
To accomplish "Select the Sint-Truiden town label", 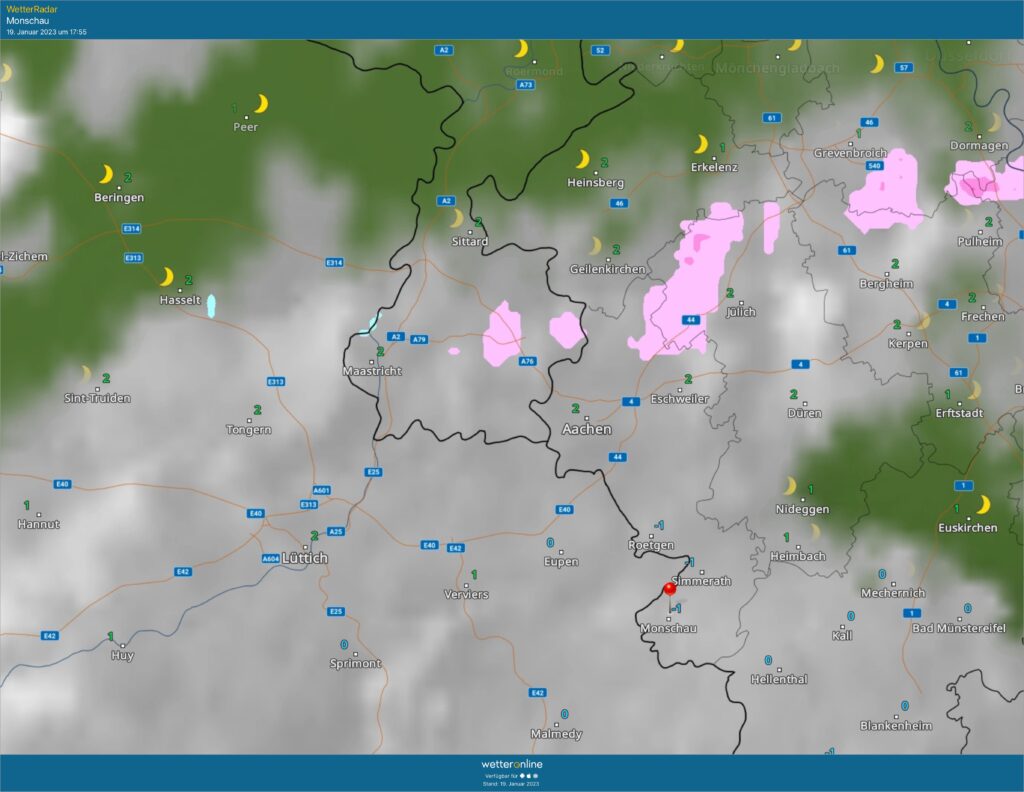I will point(97,398).
